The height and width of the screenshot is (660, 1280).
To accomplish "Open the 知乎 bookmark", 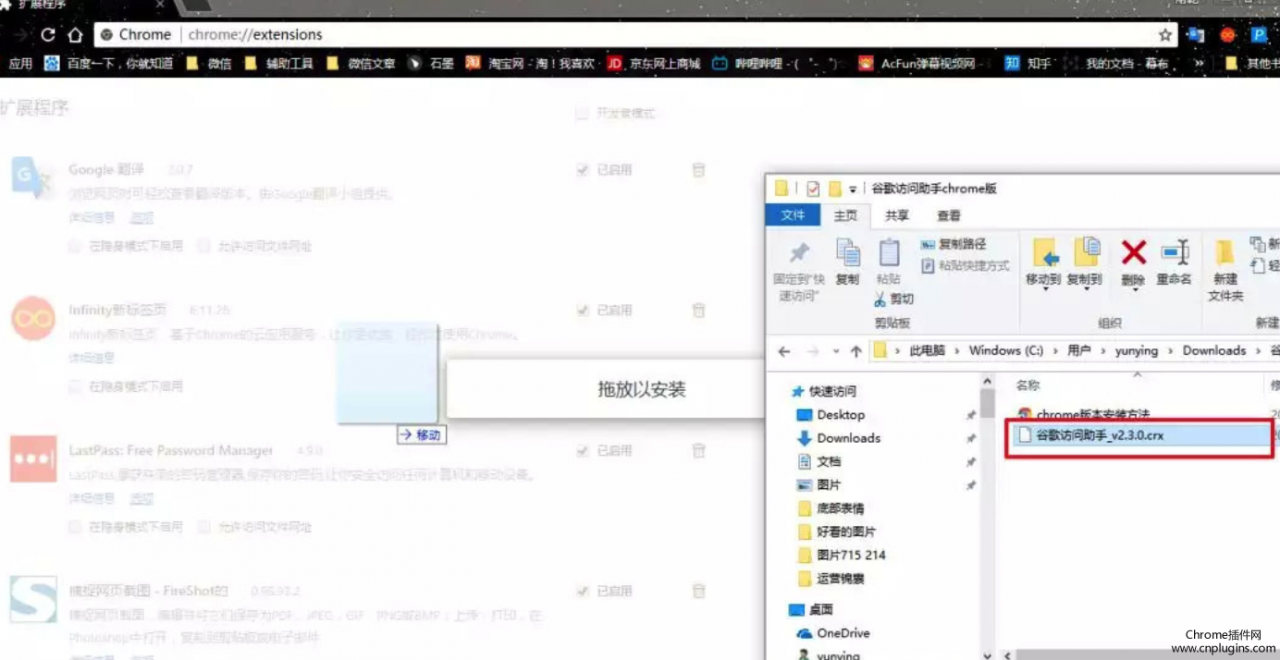I will pos(1028,63).
